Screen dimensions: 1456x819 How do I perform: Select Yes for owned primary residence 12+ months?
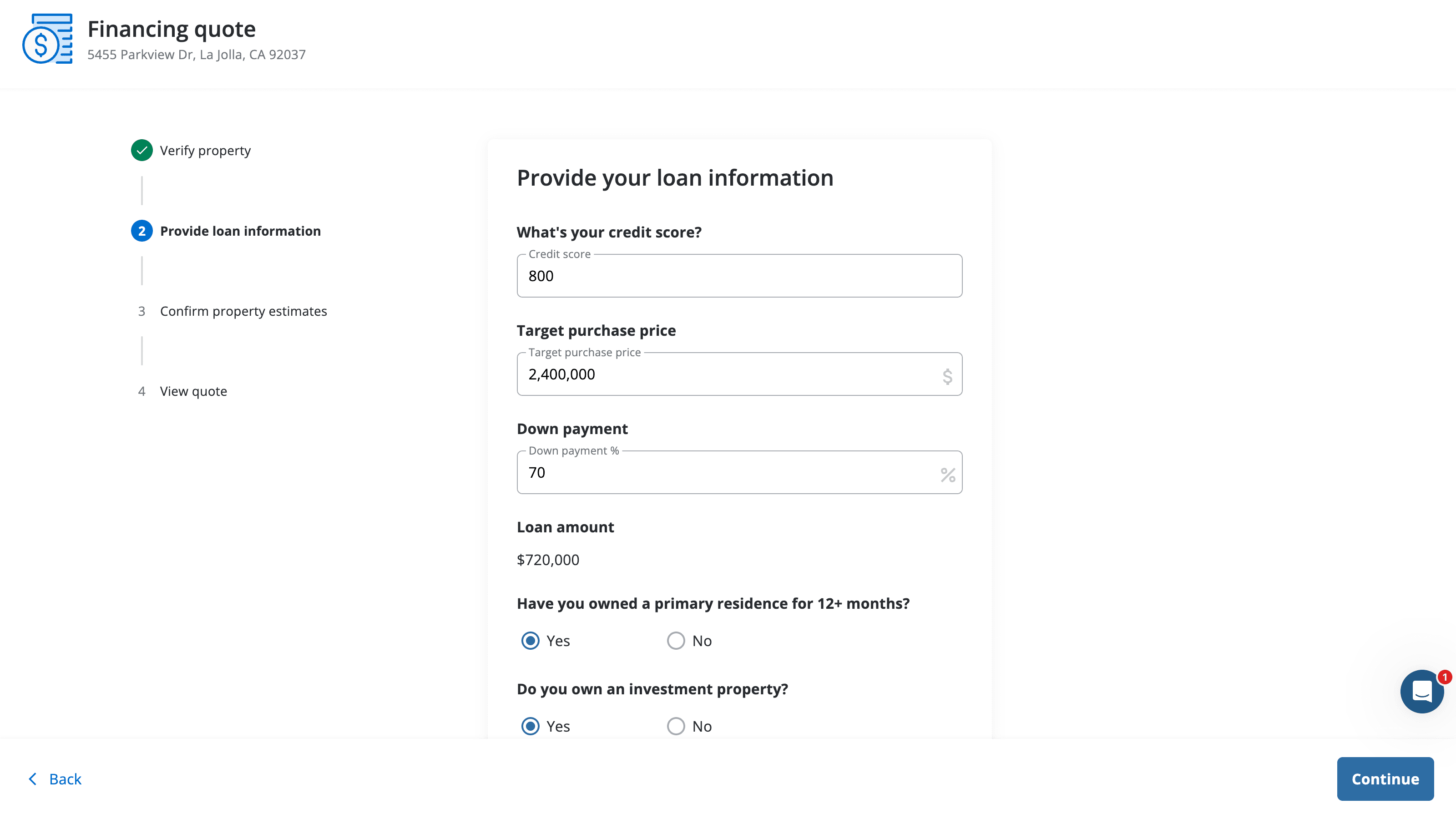tap(530, 640)
